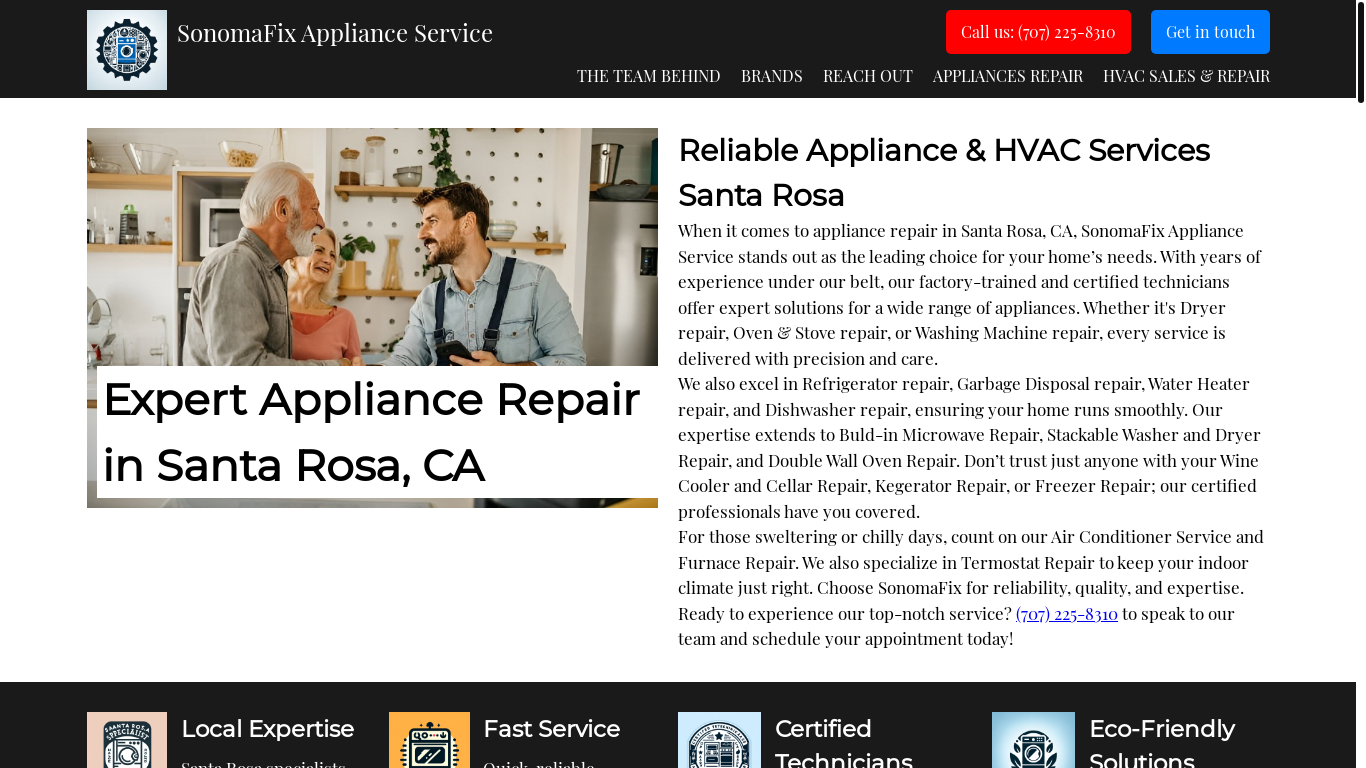Click the Certified Technicians shield icon
This screenshot has width=1366, height=768.
[x=719, y=740]
